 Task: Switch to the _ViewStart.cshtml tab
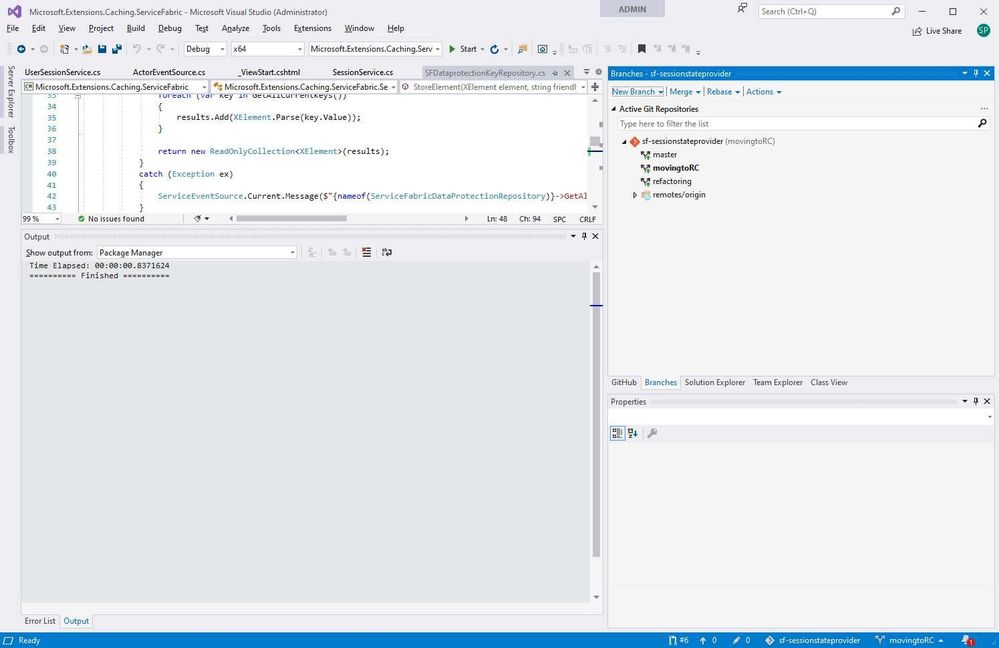coord(269,73)
